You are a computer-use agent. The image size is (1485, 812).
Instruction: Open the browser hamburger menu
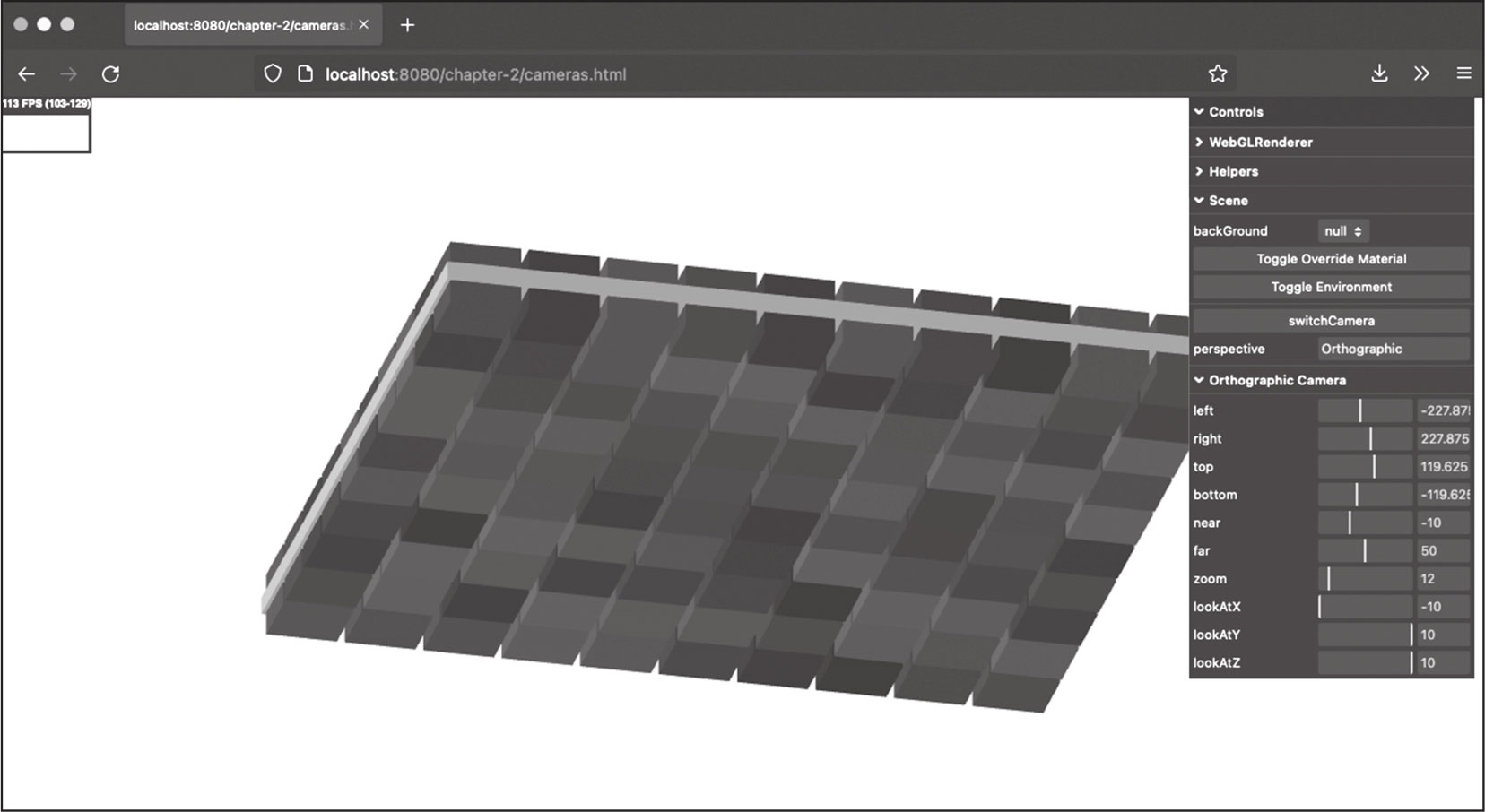(1463, 74)
